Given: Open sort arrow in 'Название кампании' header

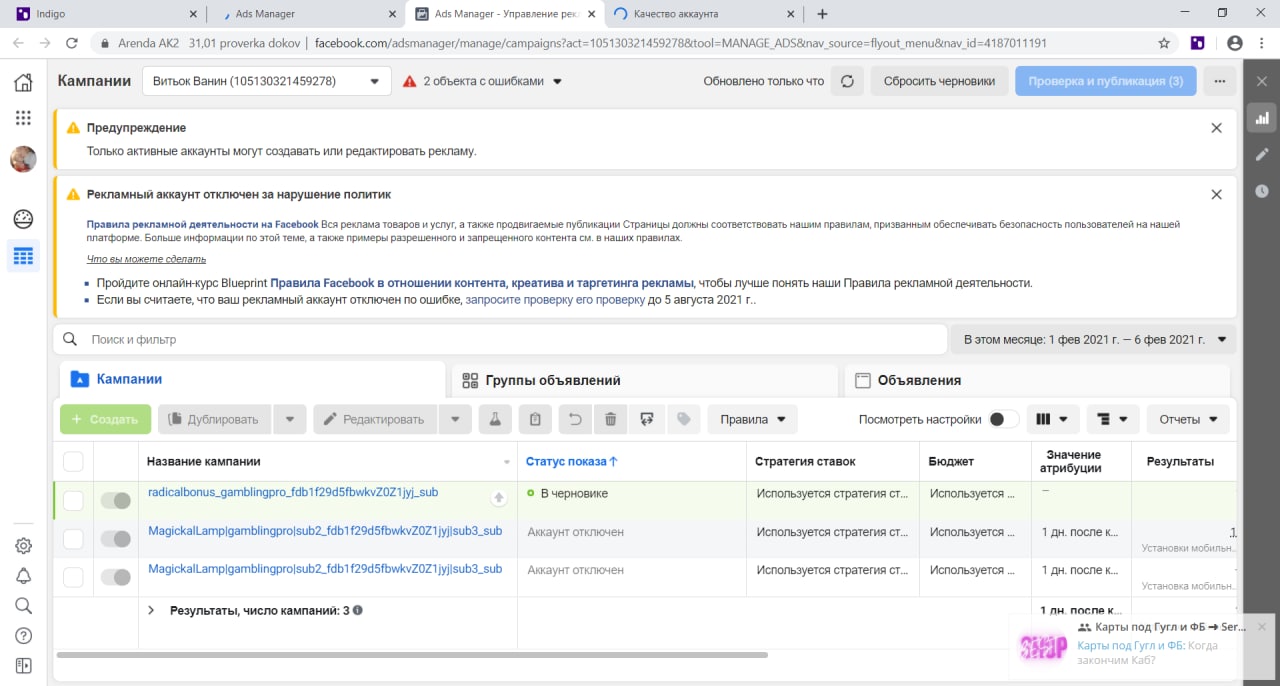Looking at the screenshot, I should [x=507, y=462].
